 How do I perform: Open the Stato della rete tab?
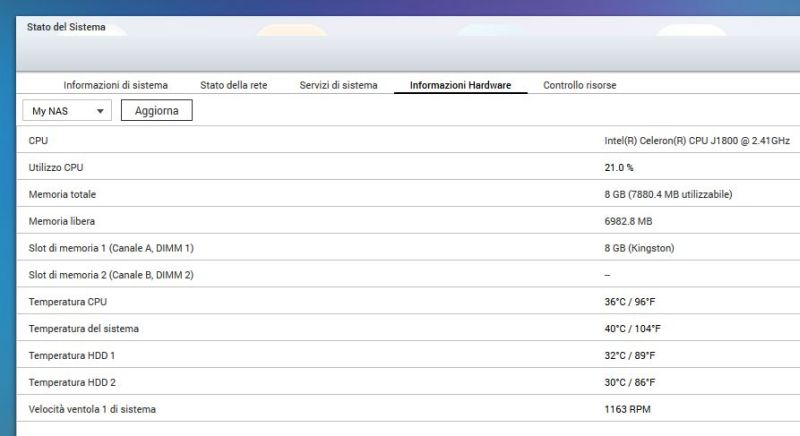tap(233, 85)
